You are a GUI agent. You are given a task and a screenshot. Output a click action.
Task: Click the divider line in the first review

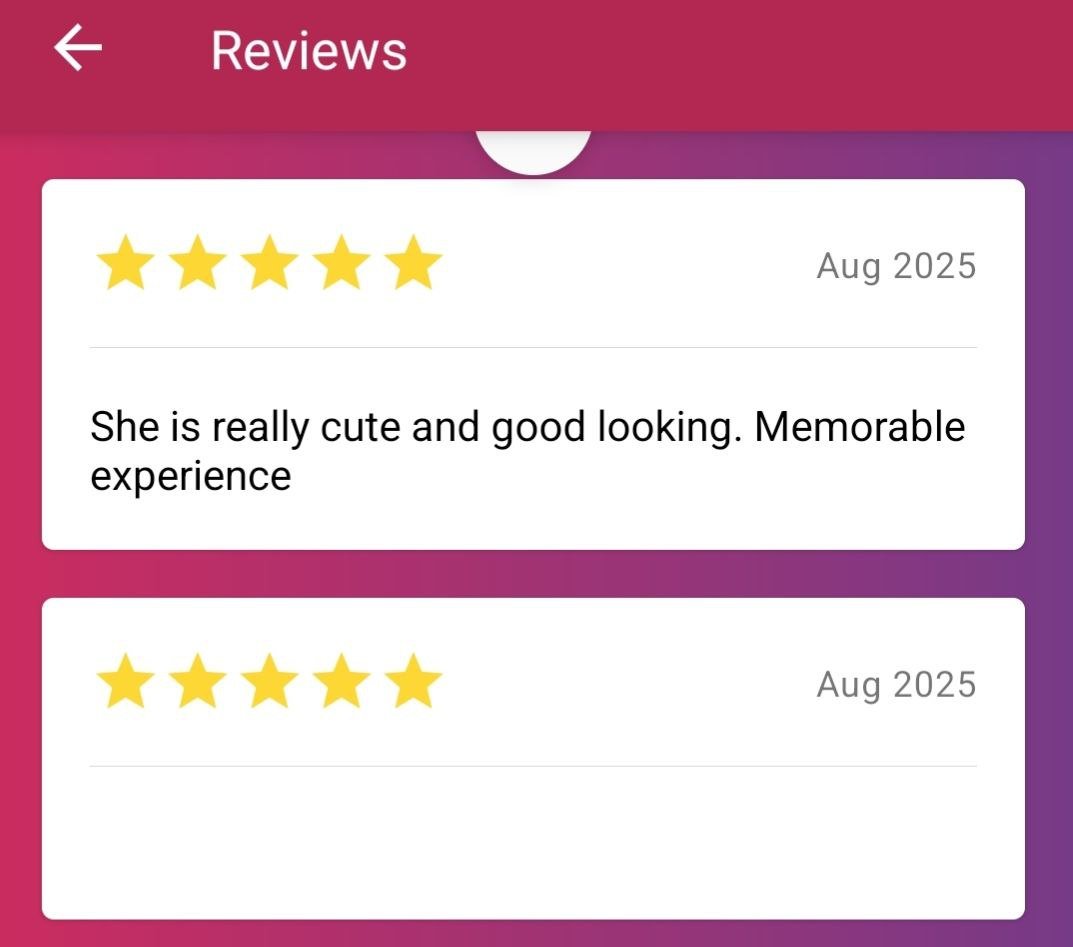click(x=533, y=348)
